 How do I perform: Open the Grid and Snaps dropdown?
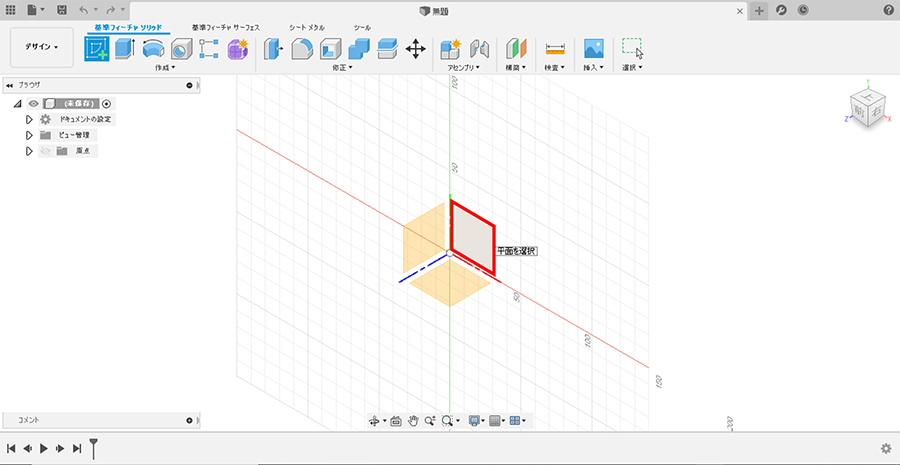coord(497,421)
